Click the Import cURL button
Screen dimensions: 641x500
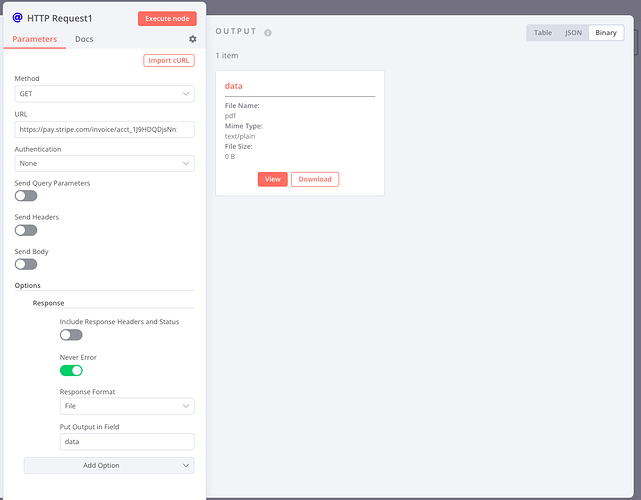[169, 61]
